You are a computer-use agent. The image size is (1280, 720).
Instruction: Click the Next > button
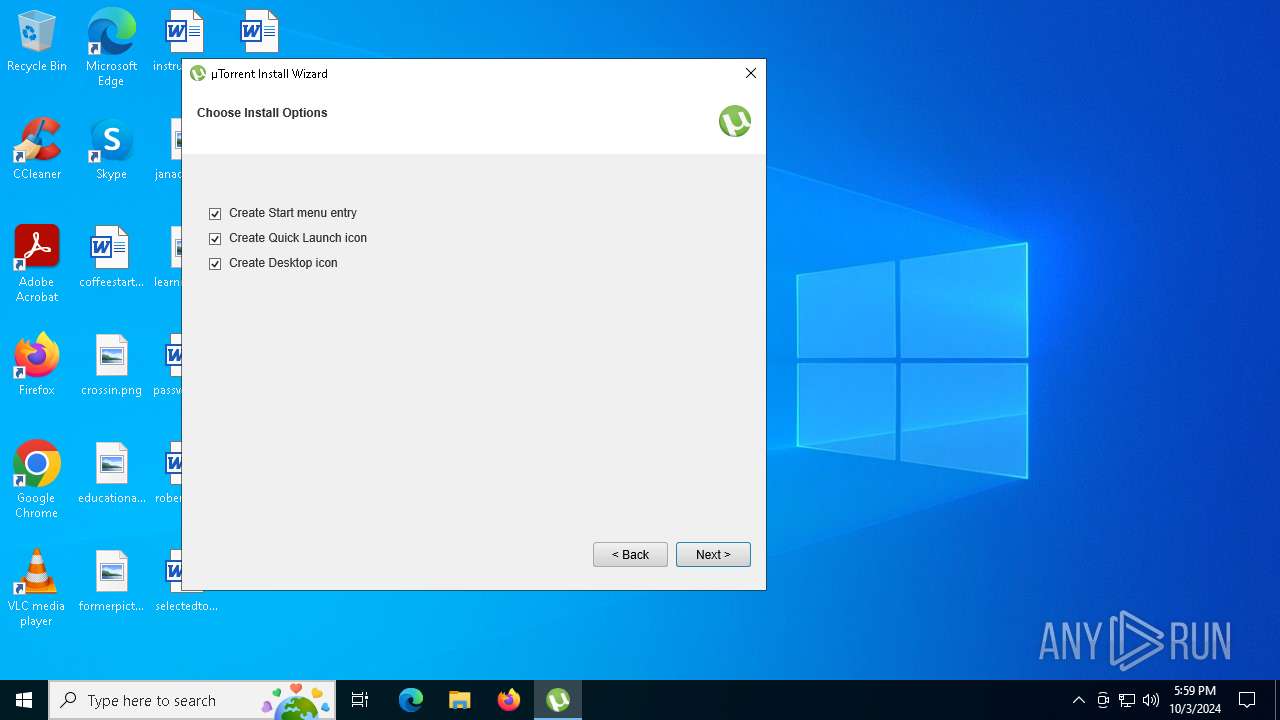click(x=713, y=554)
